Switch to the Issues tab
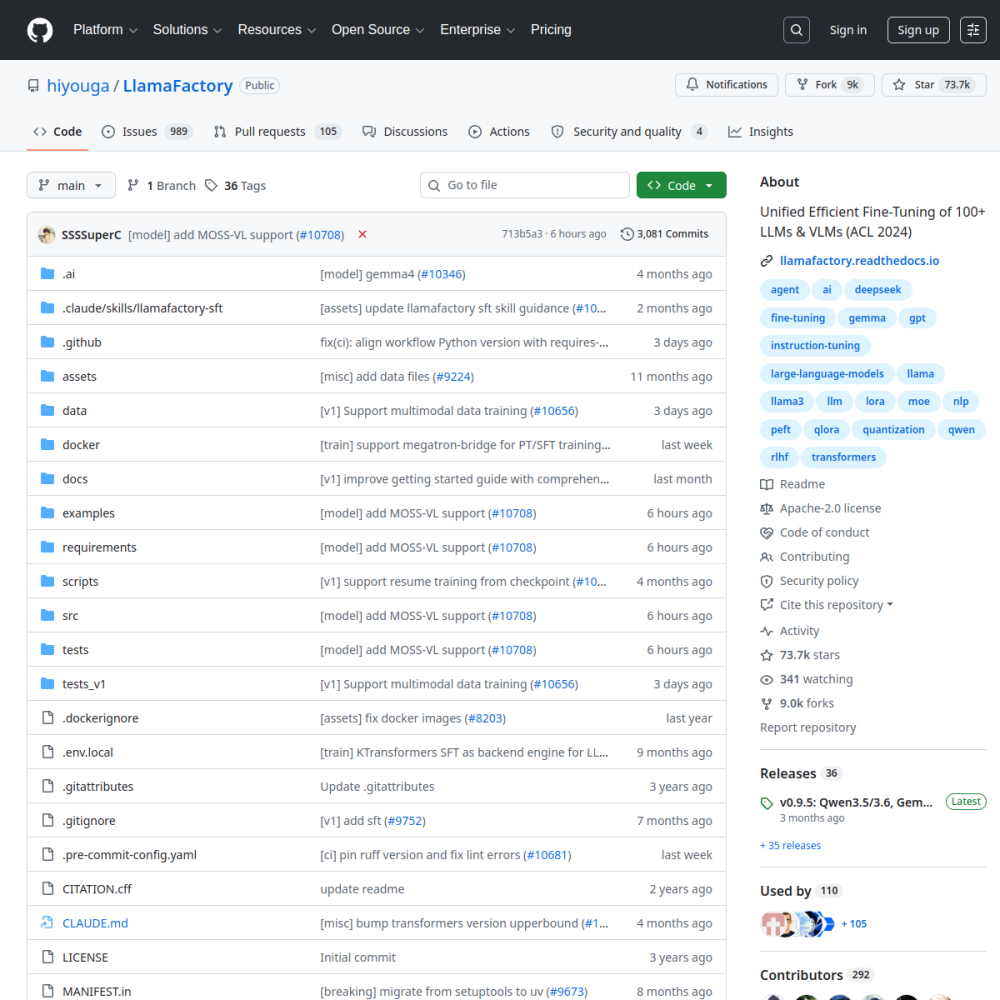Screen dimensions: 1000x1000 147,131
